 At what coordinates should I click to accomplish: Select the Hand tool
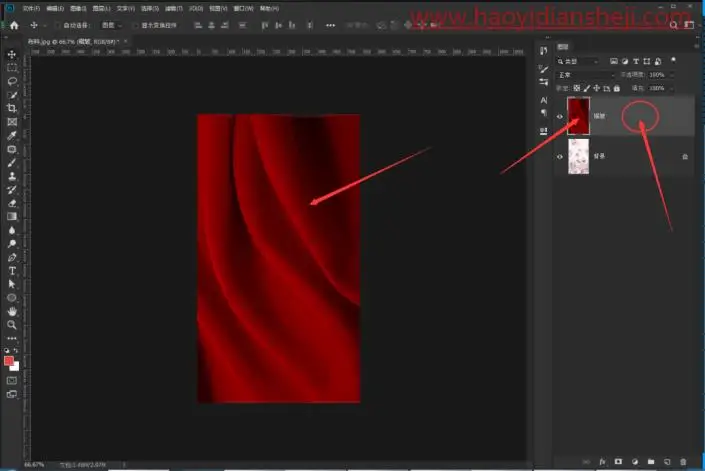coord(12,311)
